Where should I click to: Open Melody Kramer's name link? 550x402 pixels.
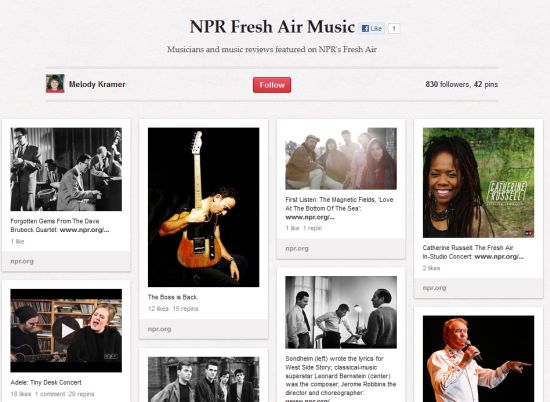pos(97,84)
